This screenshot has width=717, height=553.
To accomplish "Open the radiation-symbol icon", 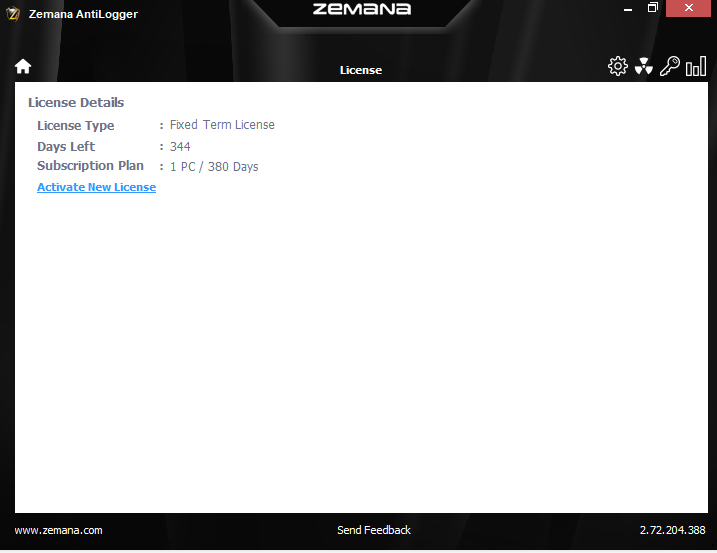I will tap(644, 66).
